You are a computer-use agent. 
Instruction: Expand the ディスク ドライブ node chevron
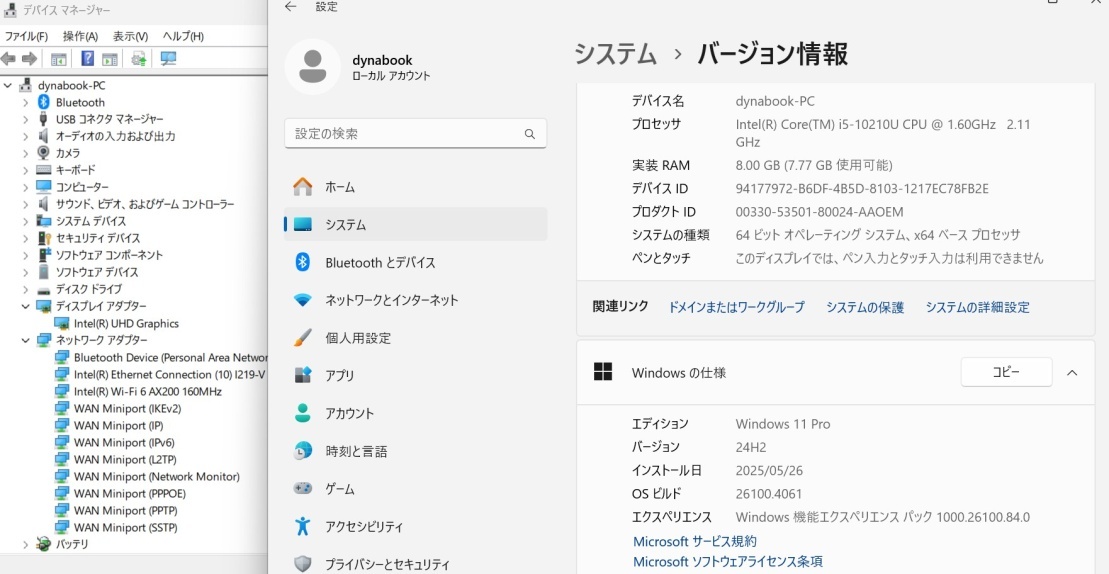click(25, 289)
